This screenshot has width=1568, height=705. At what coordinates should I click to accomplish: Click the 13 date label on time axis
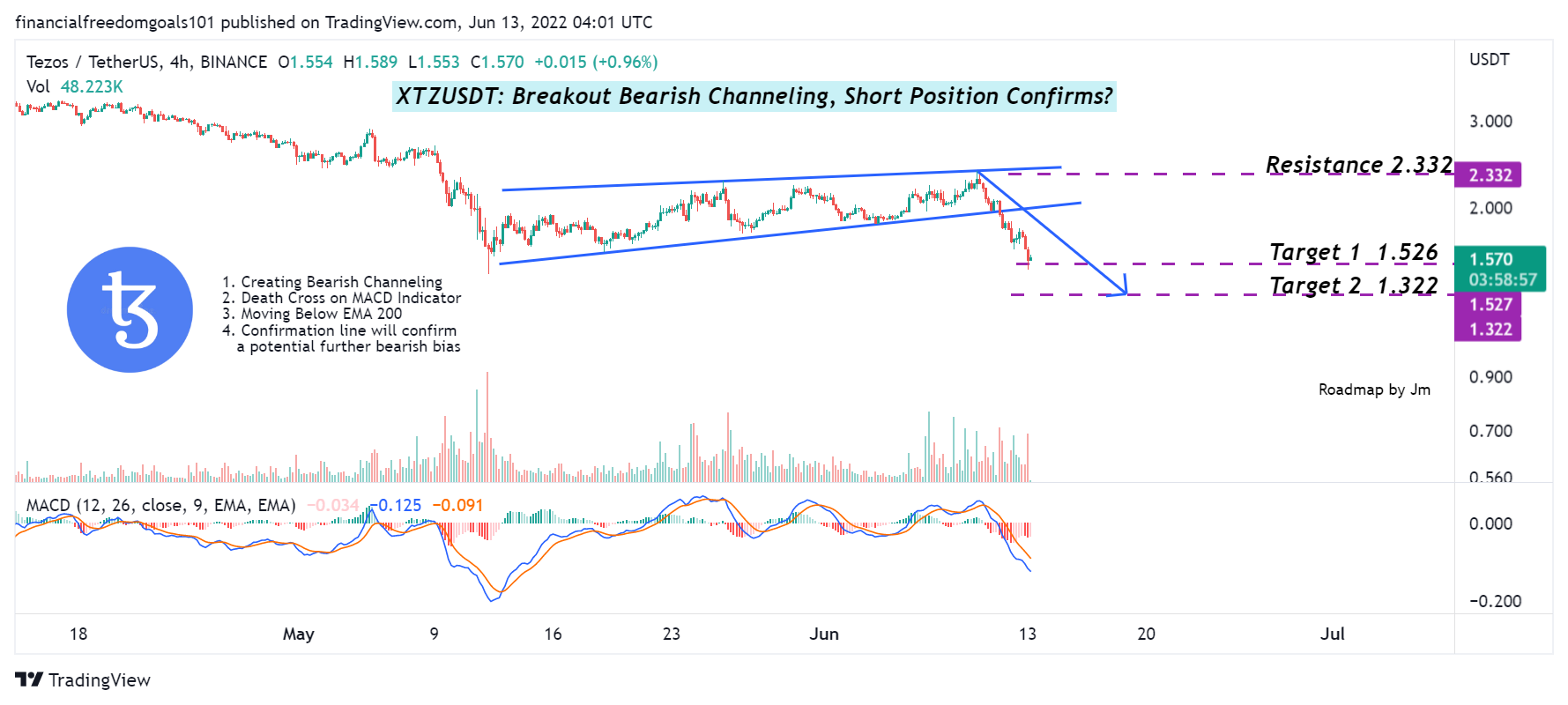click(x=1028, y=634)
